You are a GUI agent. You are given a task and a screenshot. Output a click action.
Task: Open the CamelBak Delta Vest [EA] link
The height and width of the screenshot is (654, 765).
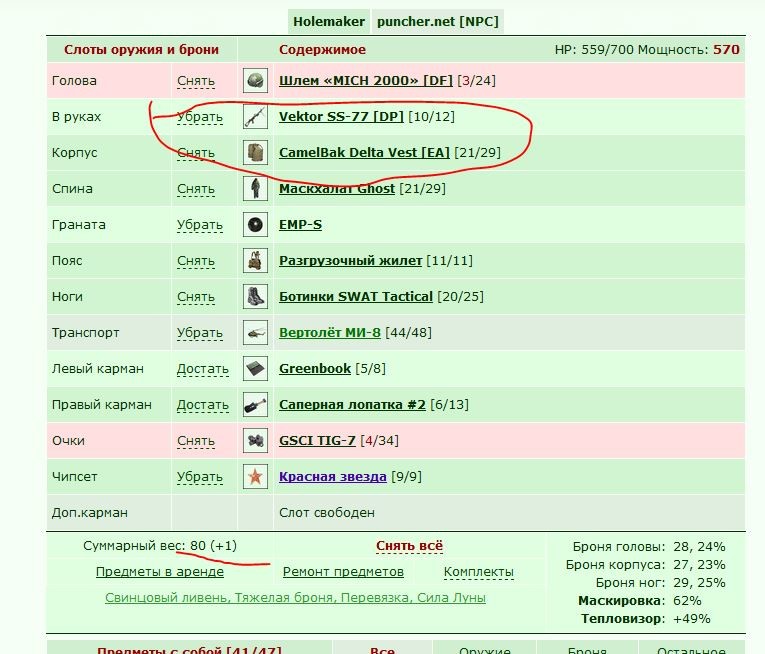[x=364, y=153]
